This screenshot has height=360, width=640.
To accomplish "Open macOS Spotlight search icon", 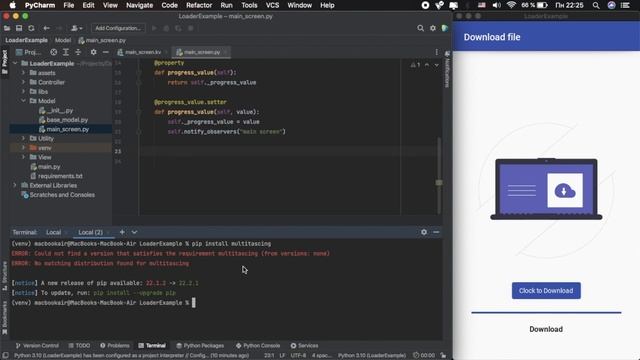I will point(596,5).
